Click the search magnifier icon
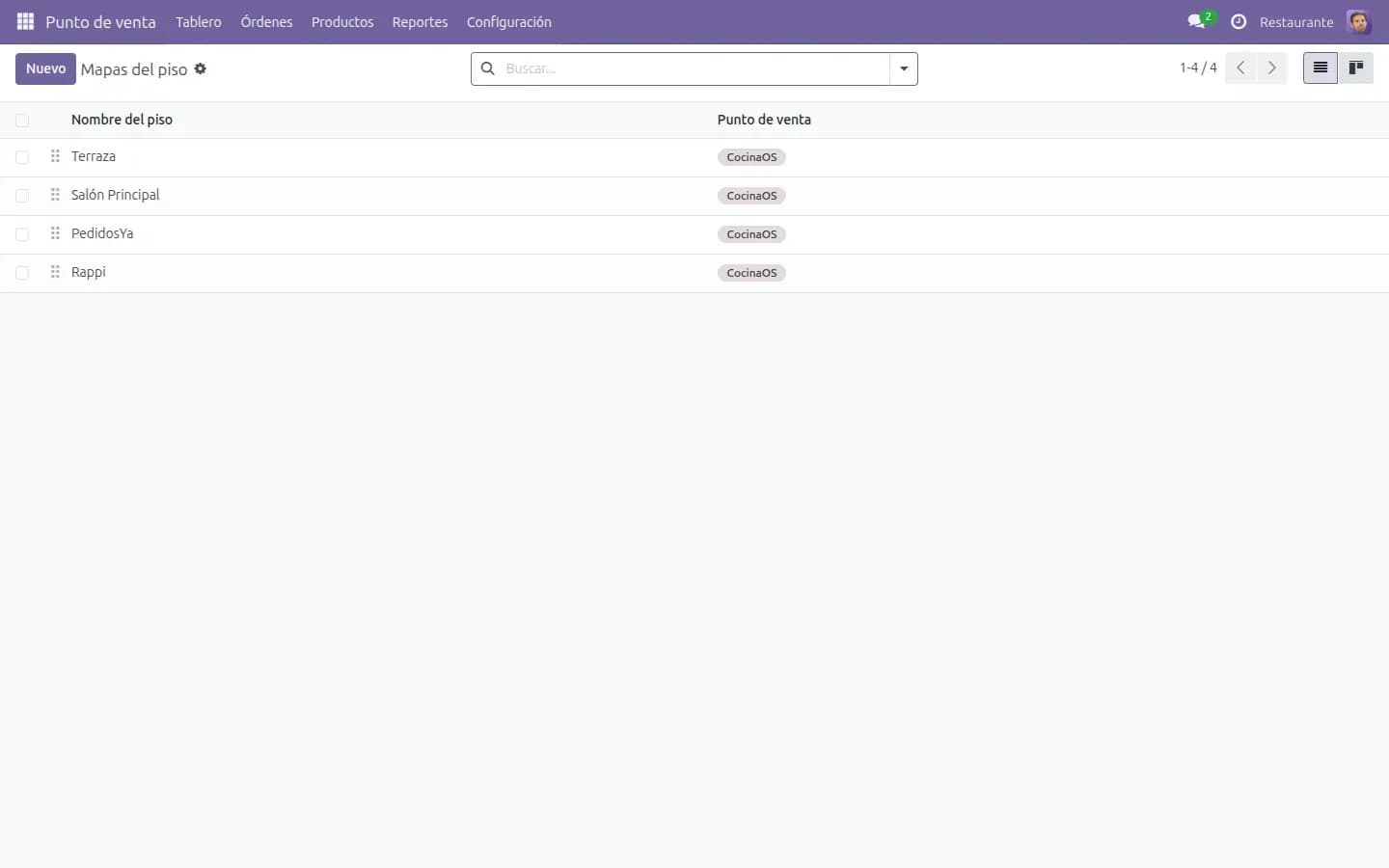Image resolution: width=1389 pixels, height=868 pixels. [x=488, y=68]
